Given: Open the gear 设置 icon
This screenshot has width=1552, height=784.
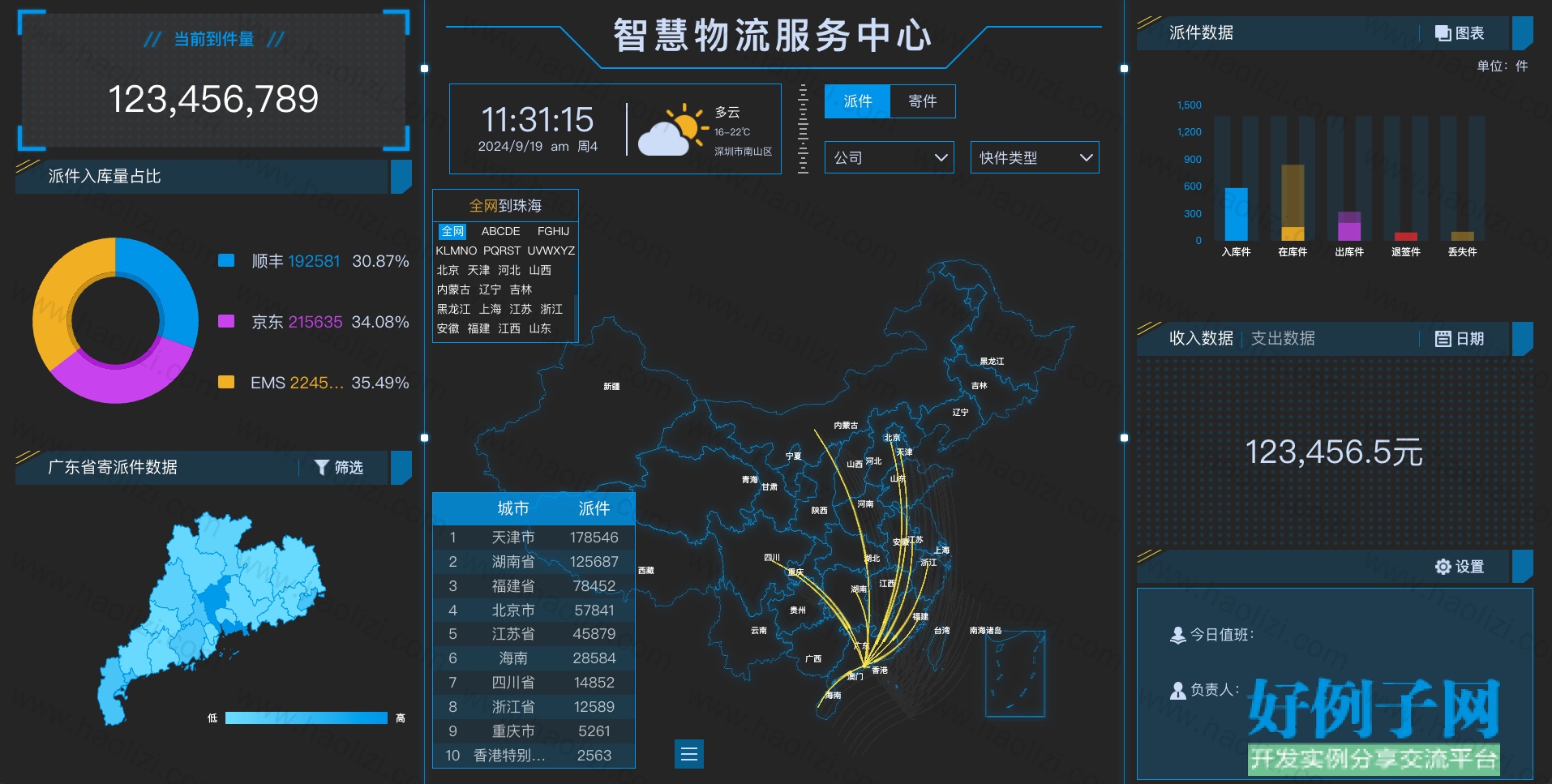Looking at the screenshot, I should point(1443,567).
